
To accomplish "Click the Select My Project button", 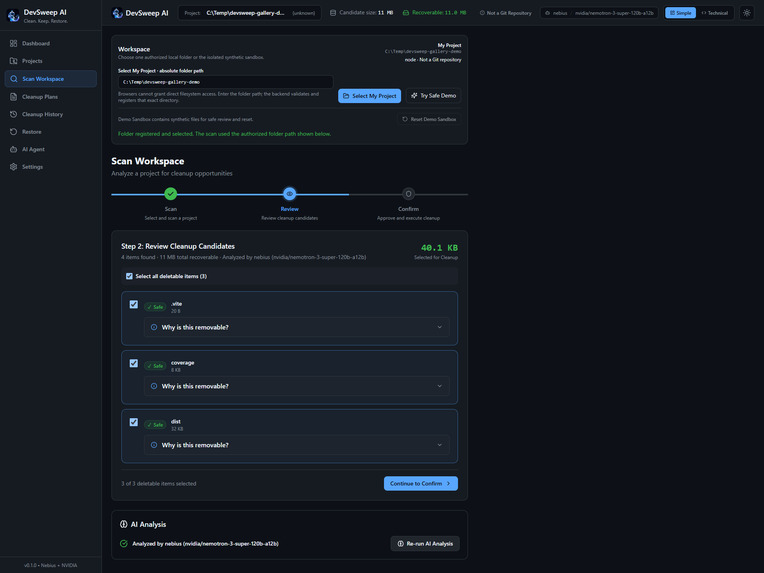I will tap(369, 96).
